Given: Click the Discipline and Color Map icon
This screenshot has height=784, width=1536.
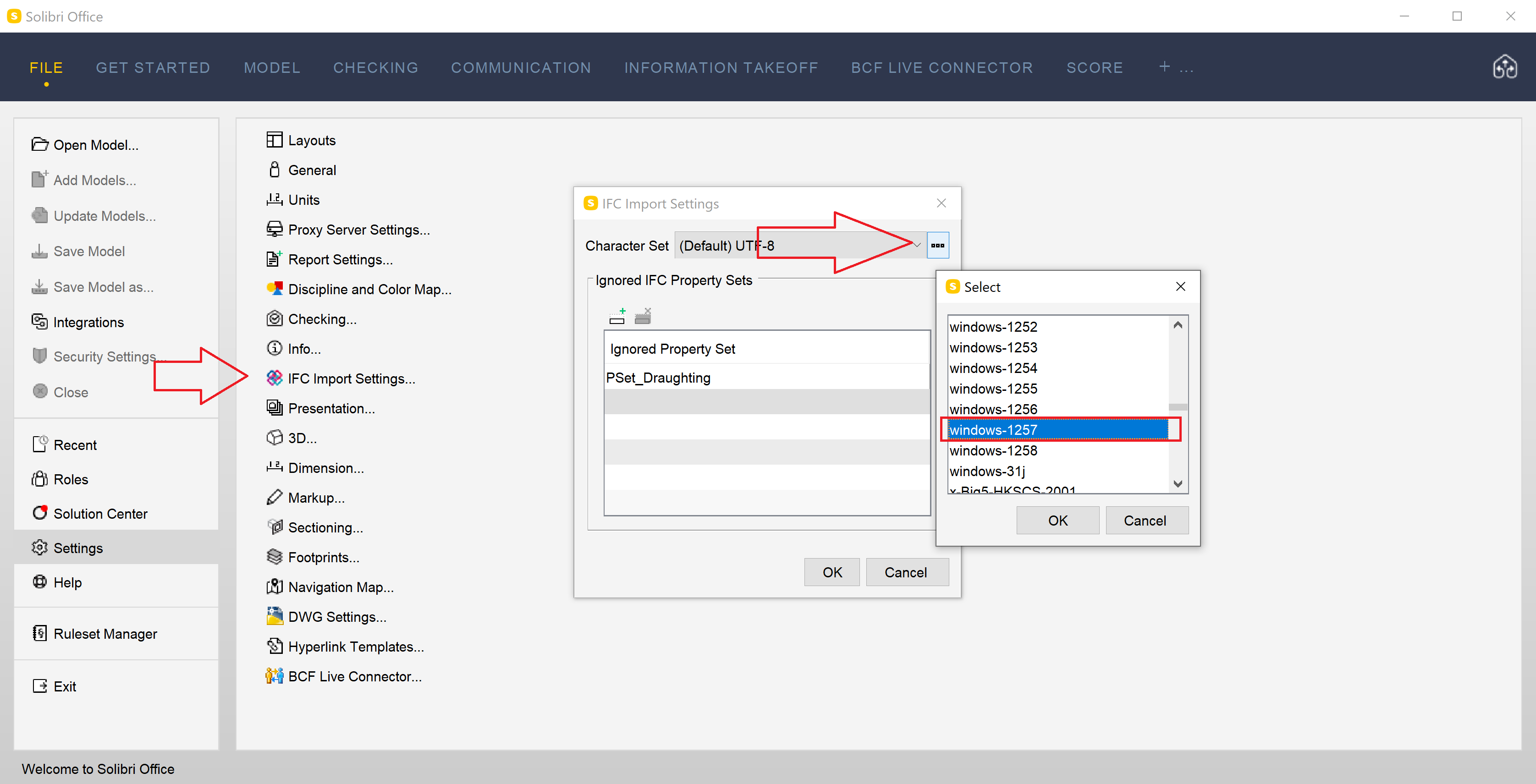Looking at the screenshot, I should [274, 289].
